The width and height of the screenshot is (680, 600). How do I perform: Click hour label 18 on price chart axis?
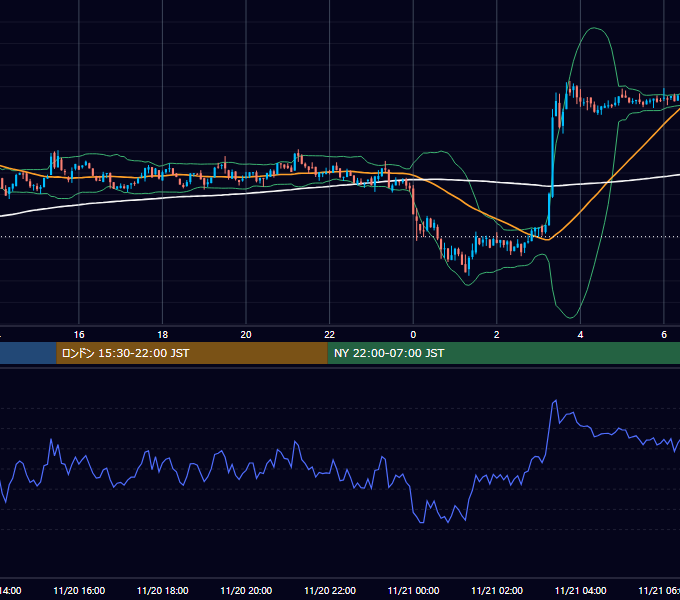[162, 335]
